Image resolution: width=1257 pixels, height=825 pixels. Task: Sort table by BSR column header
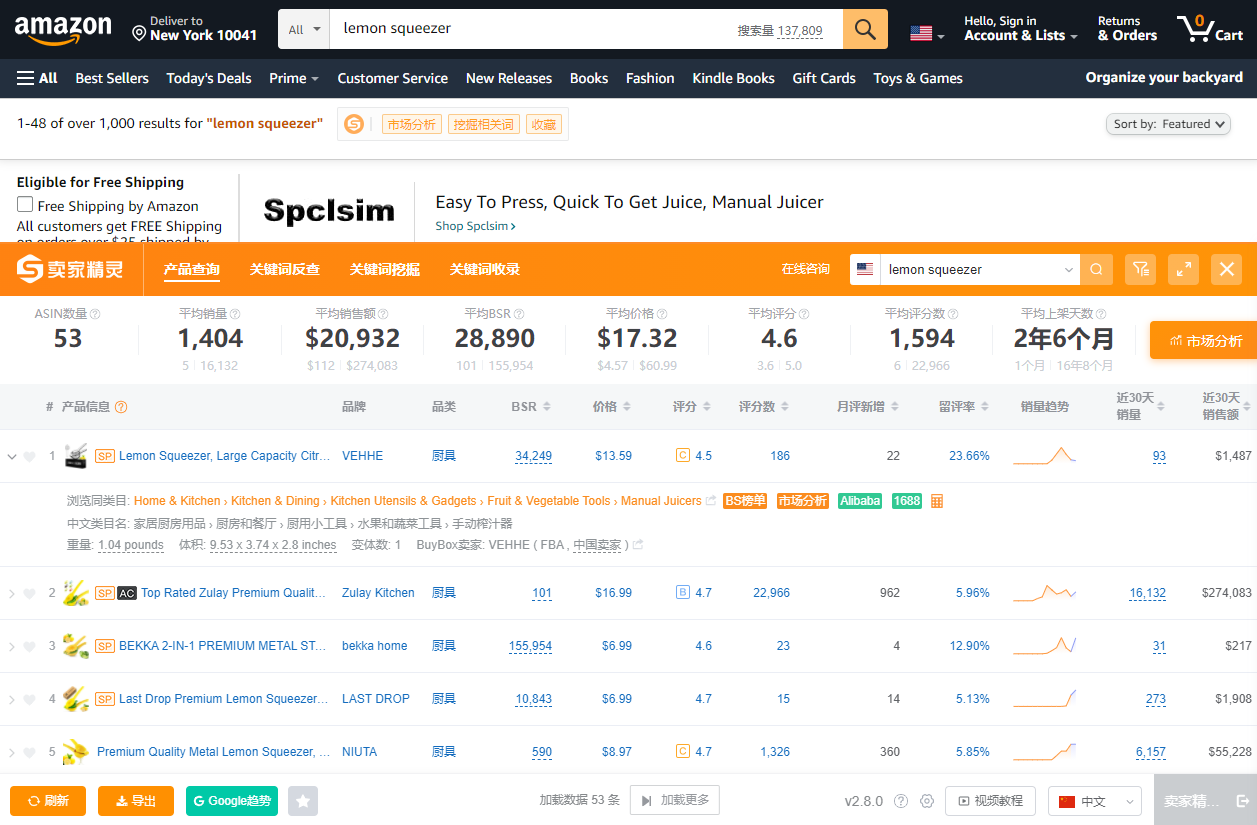[530, 407]
